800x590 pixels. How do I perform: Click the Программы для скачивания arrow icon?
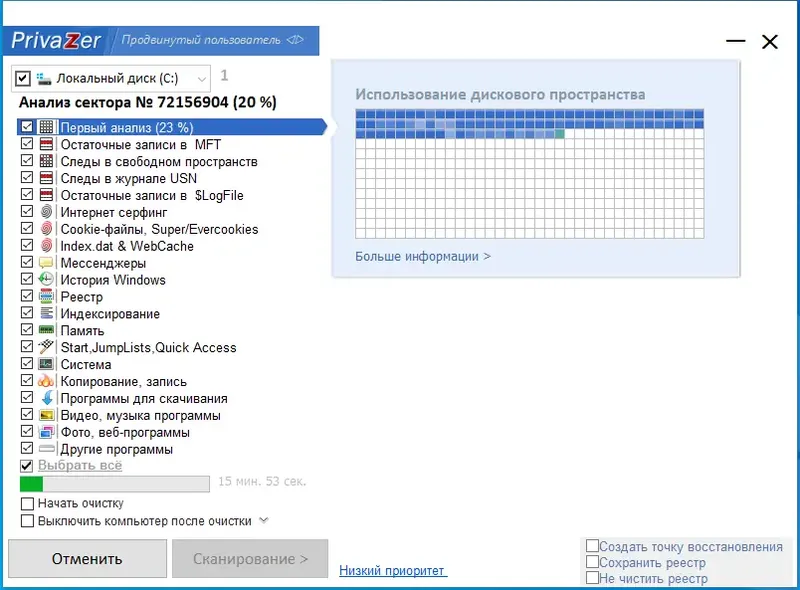pyautogui.click(x=46, y=398)
